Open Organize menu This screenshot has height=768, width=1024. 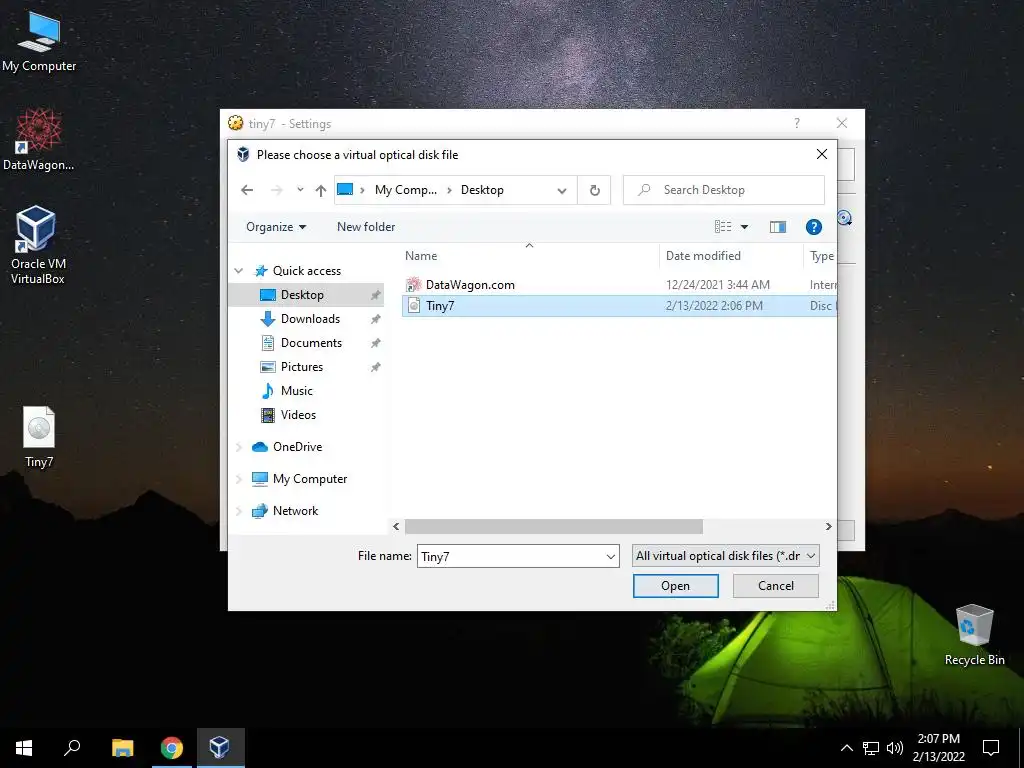point(276,227)
